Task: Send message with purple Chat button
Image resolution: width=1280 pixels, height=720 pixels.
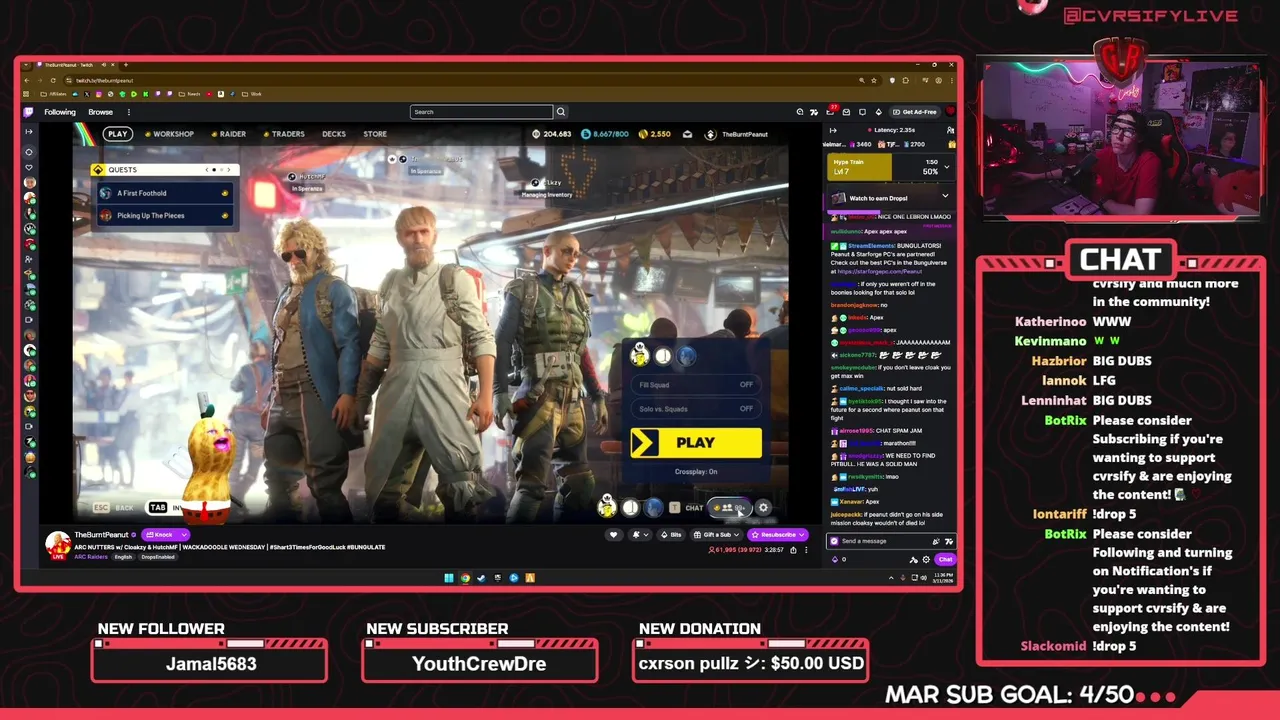Action: pyautogui.click(x=945, y=560)
